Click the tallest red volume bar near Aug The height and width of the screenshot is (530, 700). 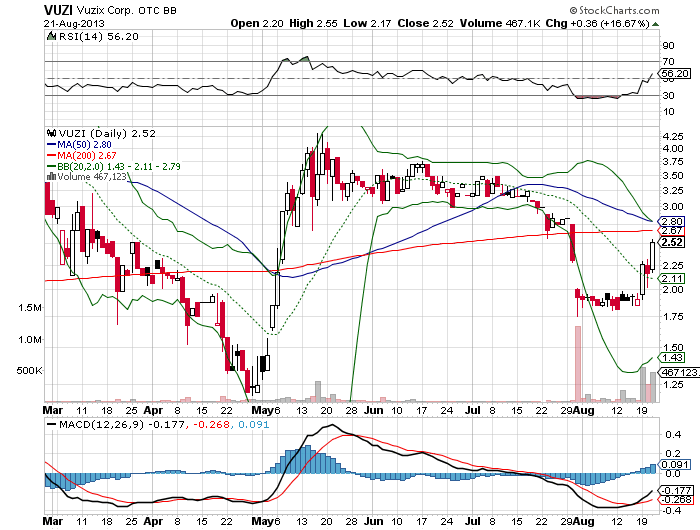coord(578,363)
